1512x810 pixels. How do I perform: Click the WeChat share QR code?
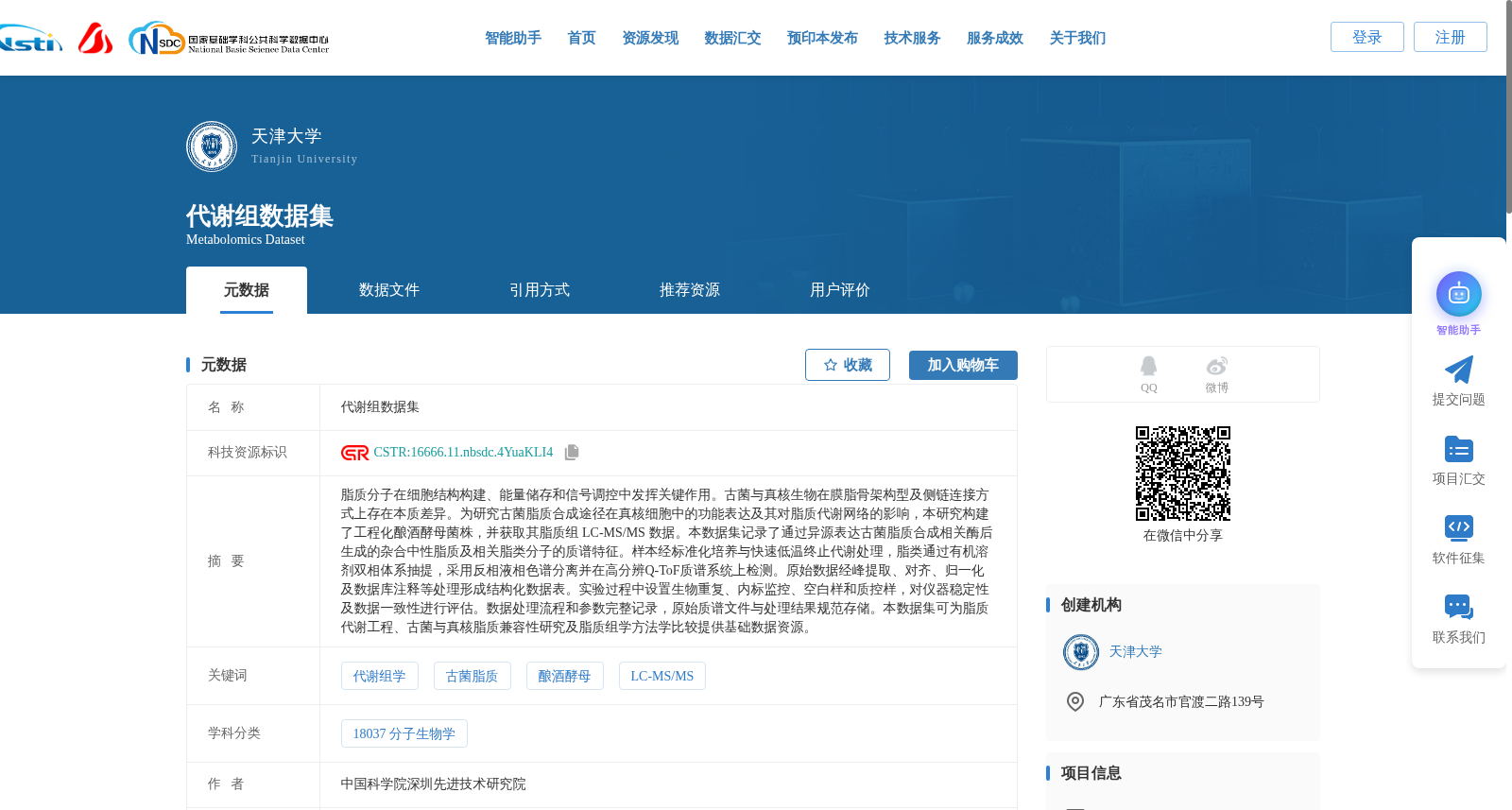(1183, 474)
